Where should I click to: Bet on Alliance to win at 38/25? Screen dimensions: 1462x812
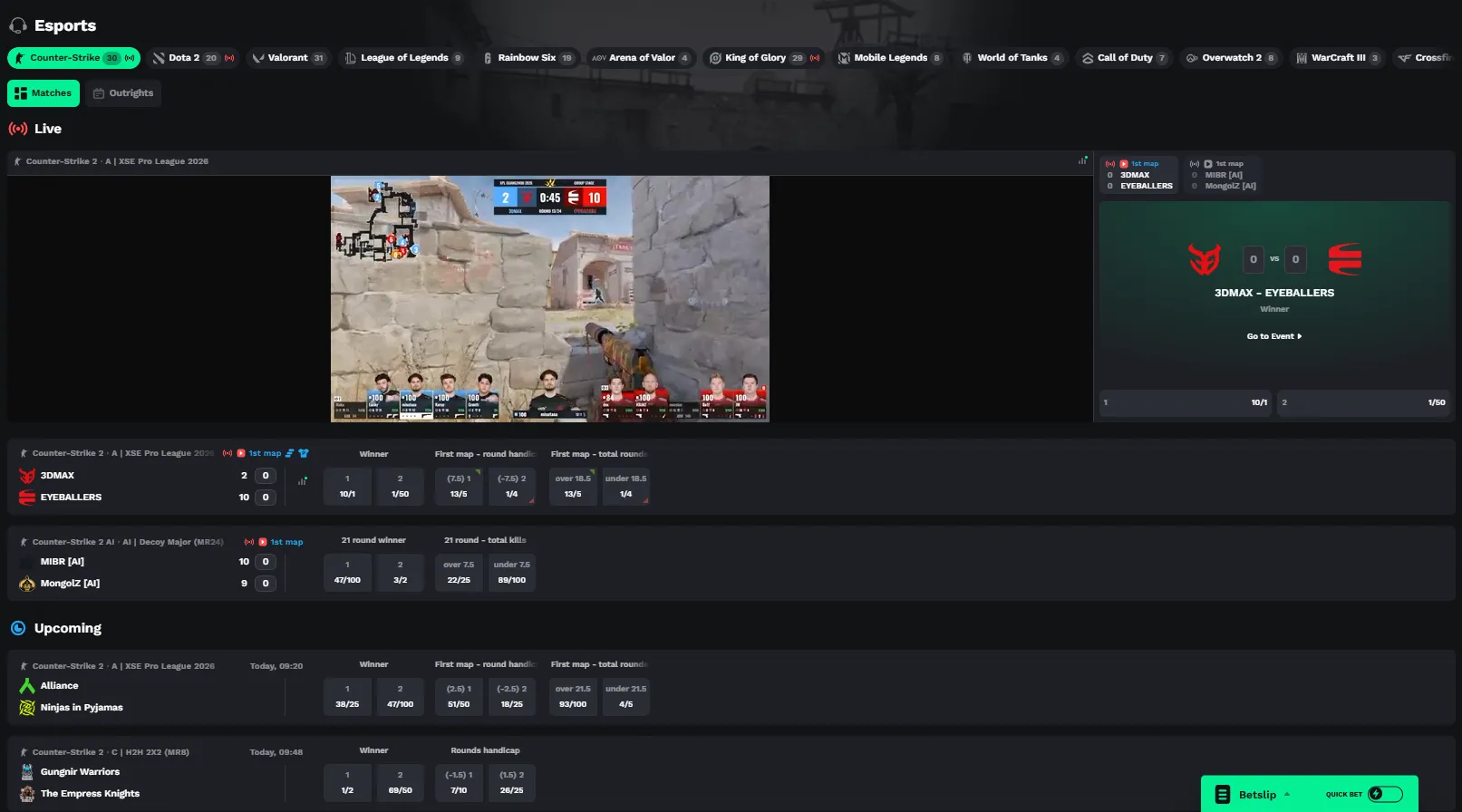(x=347, y=697)
